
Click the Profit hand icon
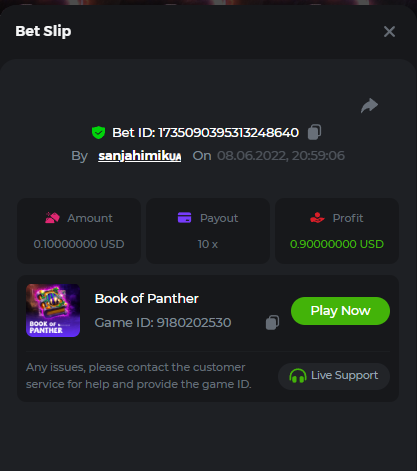click(x=317, y=218)
